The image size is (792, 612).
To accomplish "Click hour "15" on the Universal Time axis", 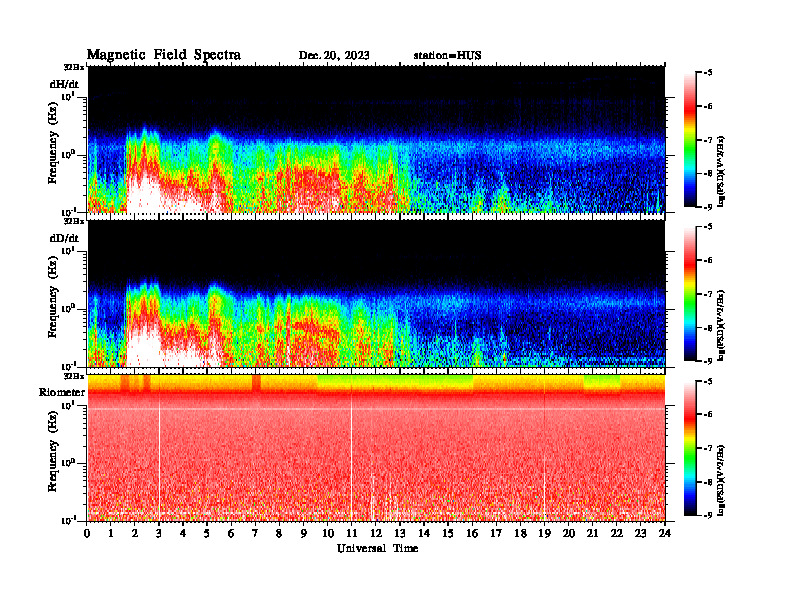I will [x=448, y=533].
